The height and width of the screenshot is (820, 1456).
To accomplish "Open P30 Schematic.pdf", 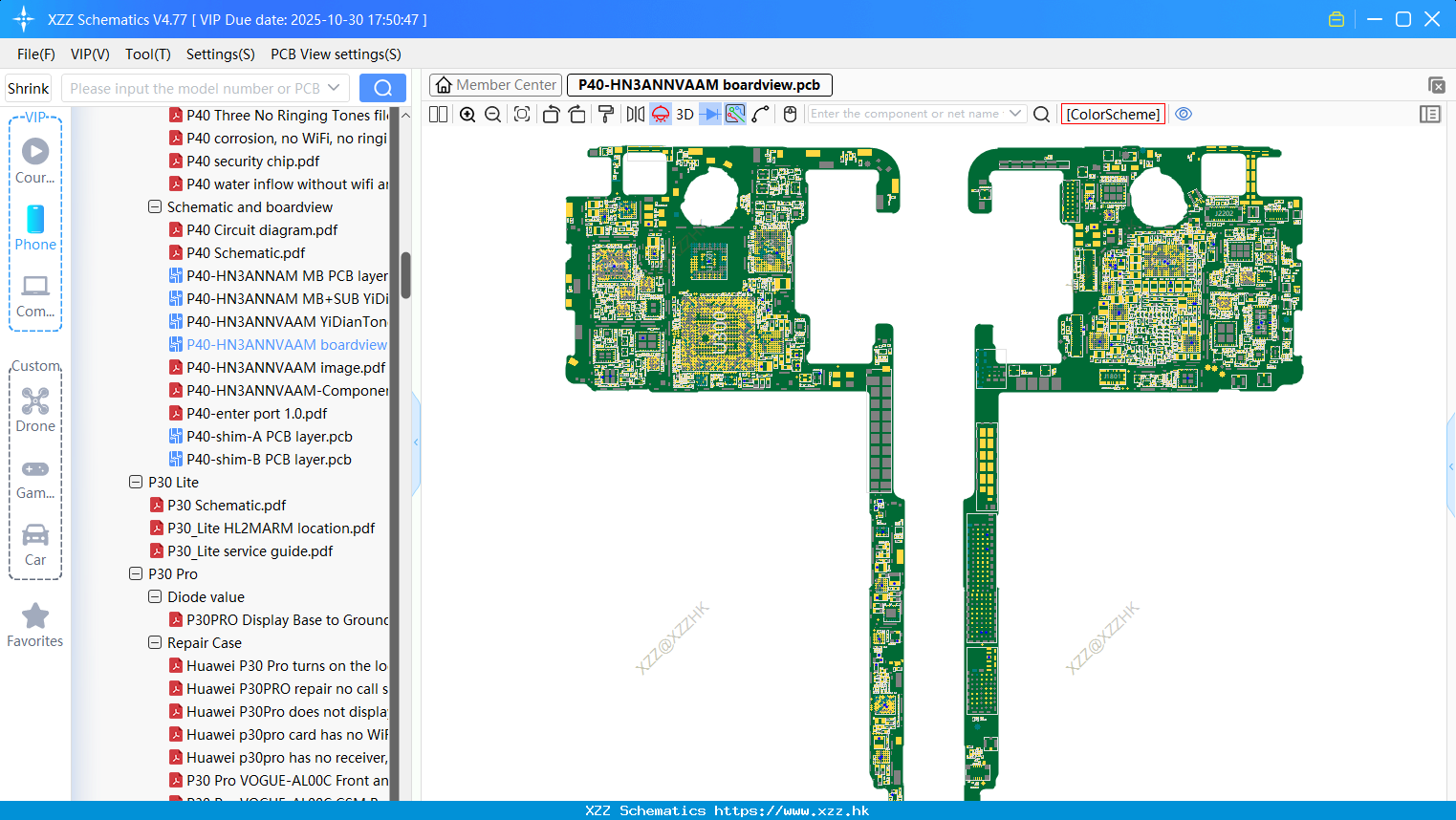I will (227, 505).
